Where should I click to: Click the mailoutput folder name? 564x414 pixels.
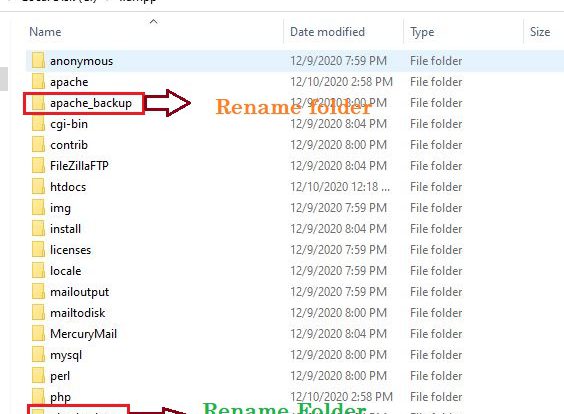coord(79,292)
